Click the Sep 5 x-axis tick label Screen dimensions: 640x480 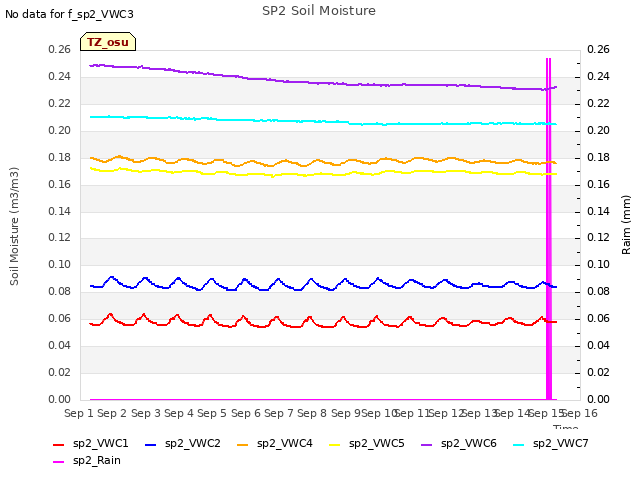click(x=212, y=413)
